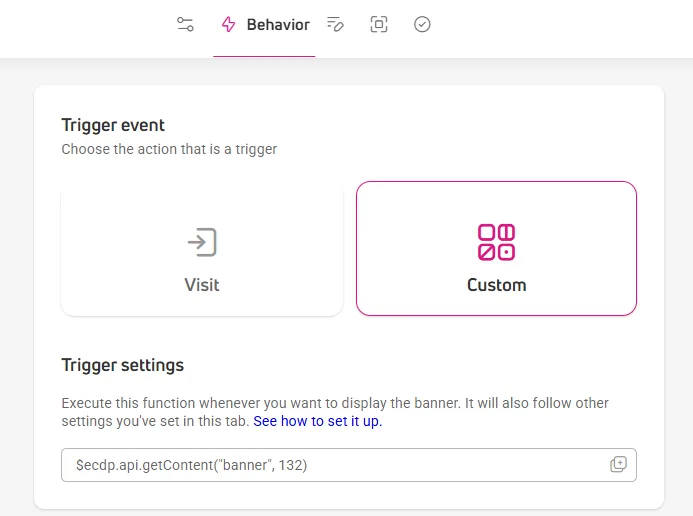Click the Execute this function description paragraph
Image resolution: width=693 pixels, height=516 pixels.
click(335, 412)
